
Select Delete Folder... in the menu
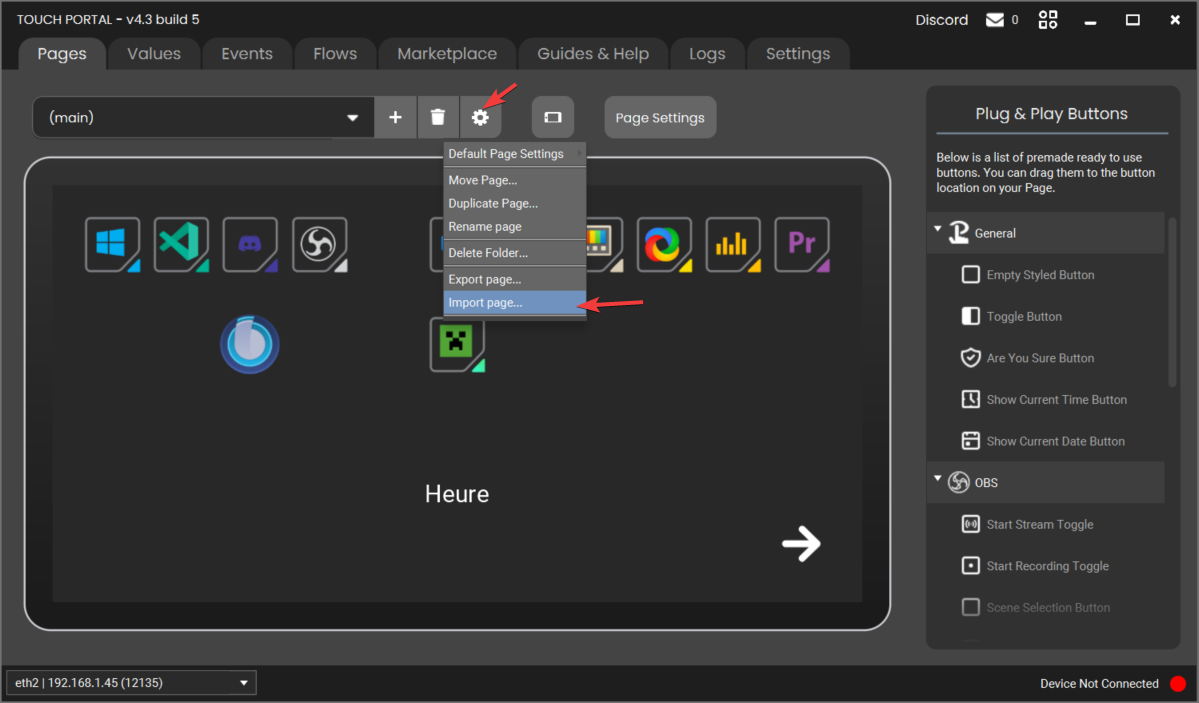[515, 252]
